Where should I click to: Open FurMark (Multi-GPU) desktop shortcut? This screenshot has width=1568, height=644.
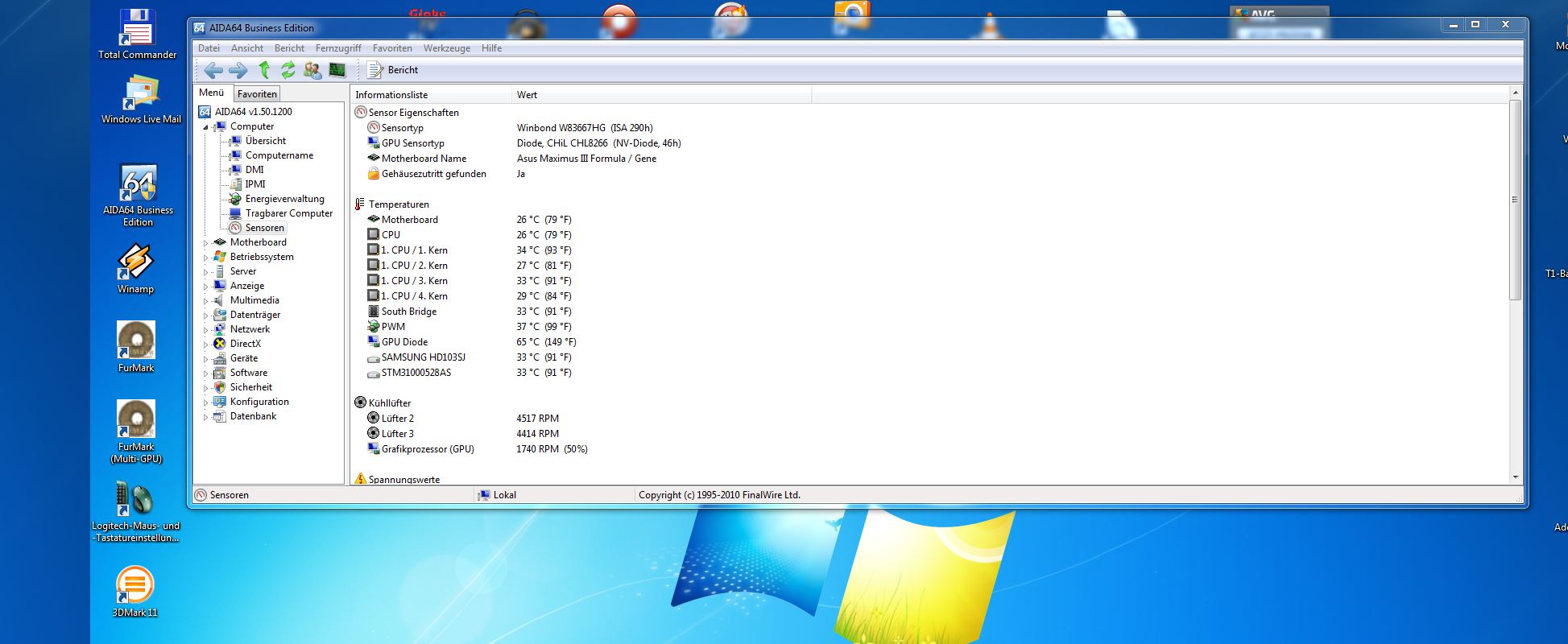coord(136,421)
